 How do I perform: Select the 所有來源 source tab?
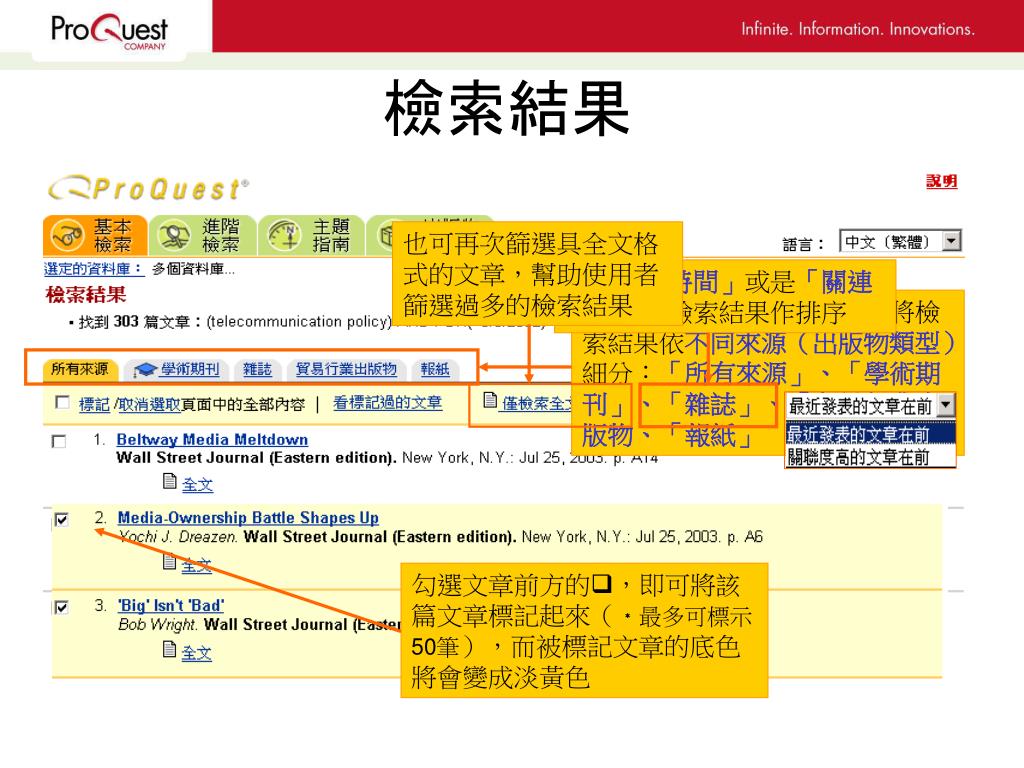click(x=80, y=369)
